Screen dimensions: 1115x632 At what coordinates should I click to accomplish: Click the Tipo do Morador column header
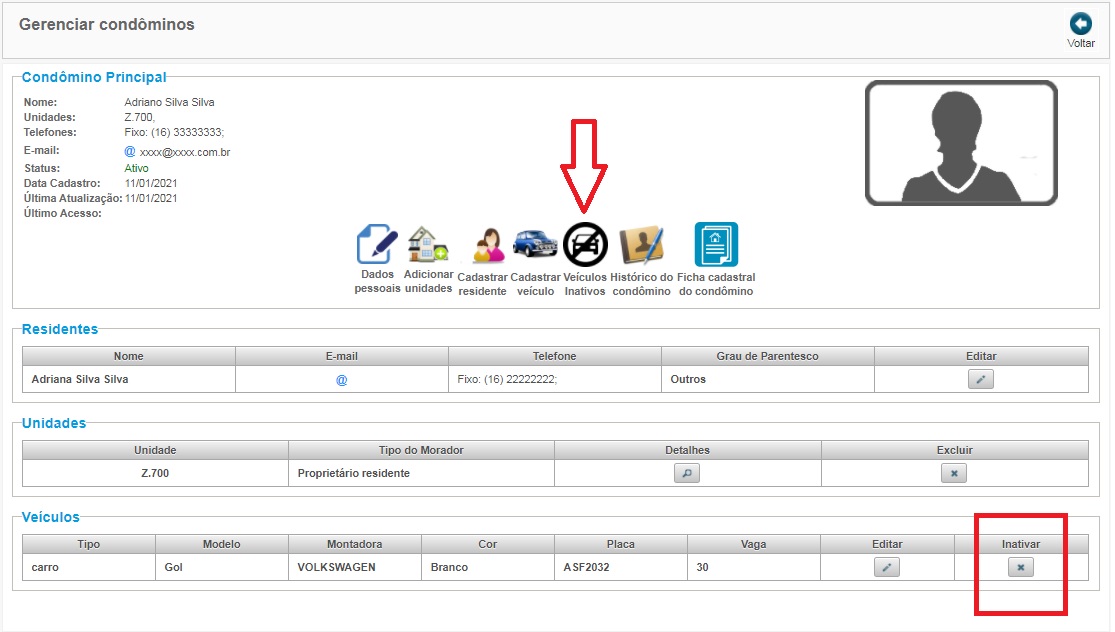point(421,450)
